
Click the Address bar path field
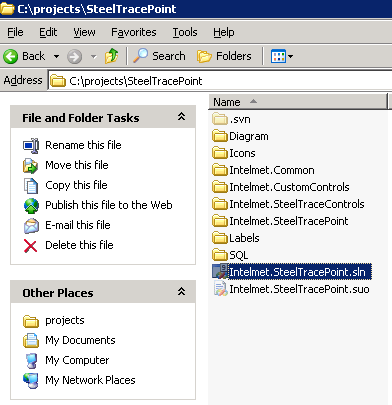coord(220,81)
